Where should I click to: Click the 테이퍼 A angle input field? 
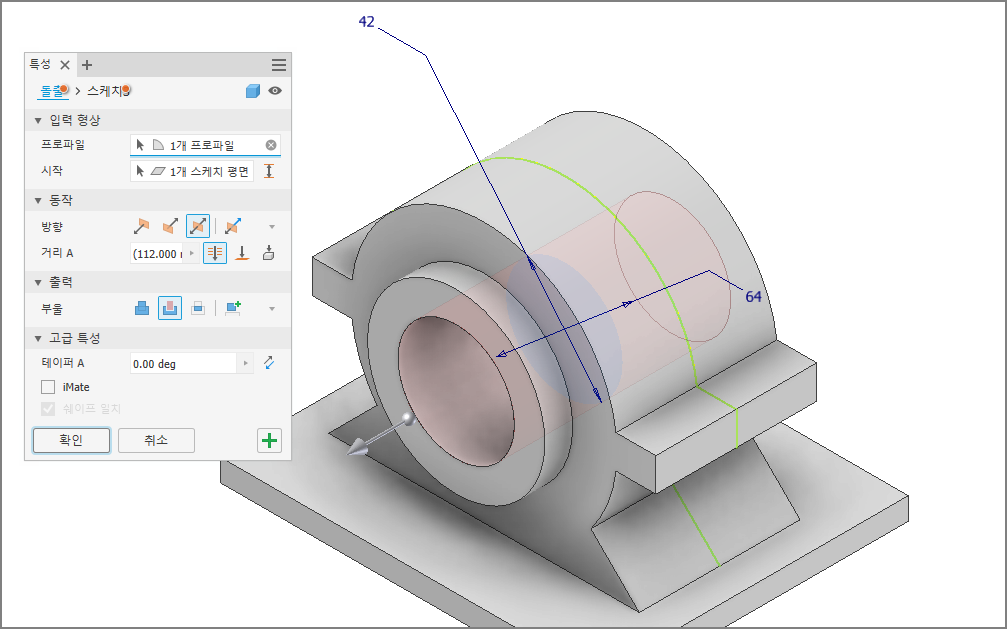coord(184,364)
